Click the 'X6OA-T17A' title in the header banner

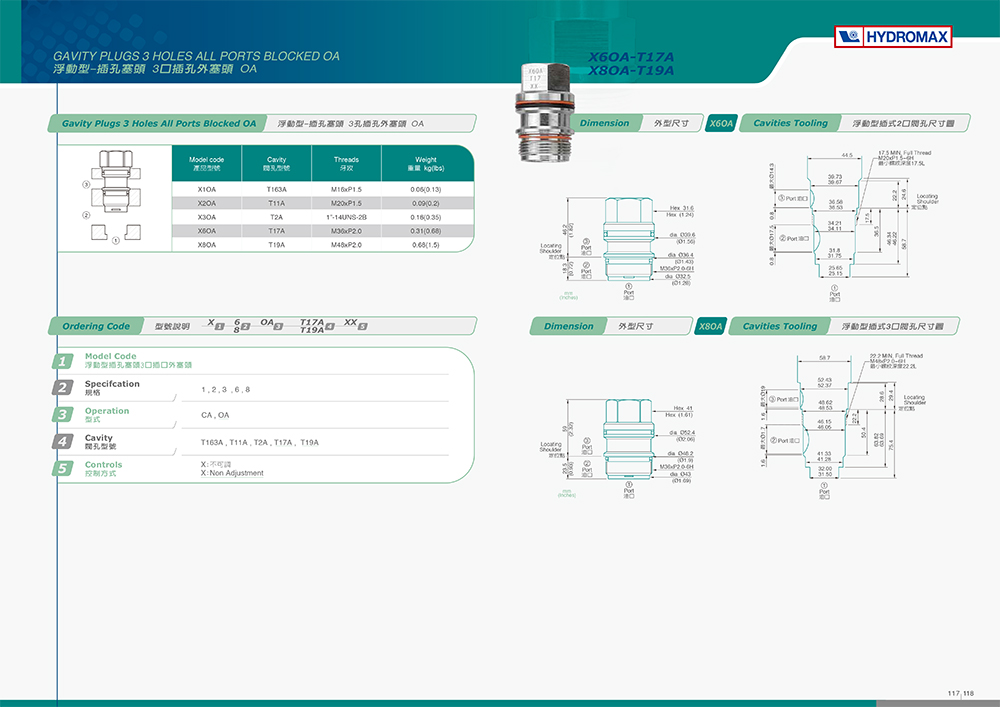pyautogui.click(x=631, y=57)
